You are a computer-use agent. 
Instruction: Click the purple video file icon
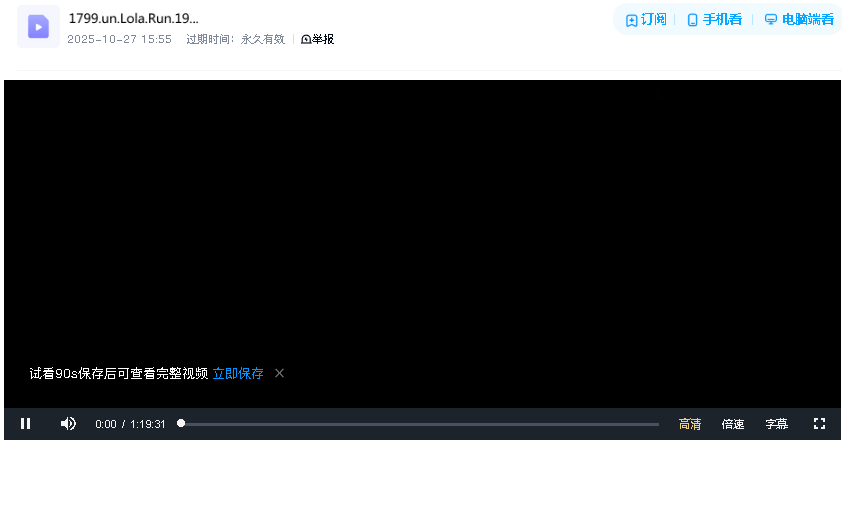[x=38, y=27]
